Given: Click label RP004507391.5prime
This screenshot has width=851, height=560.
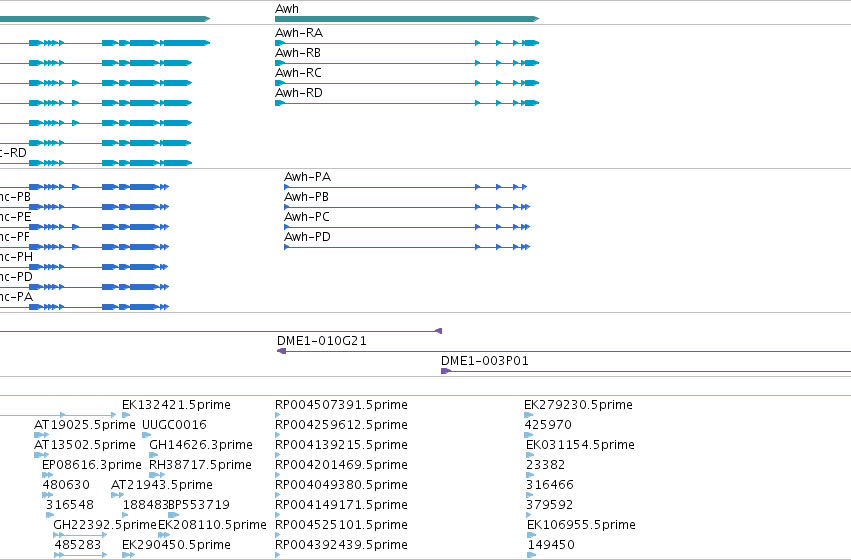Looking at the screenshot, I should tap(341, 405).
